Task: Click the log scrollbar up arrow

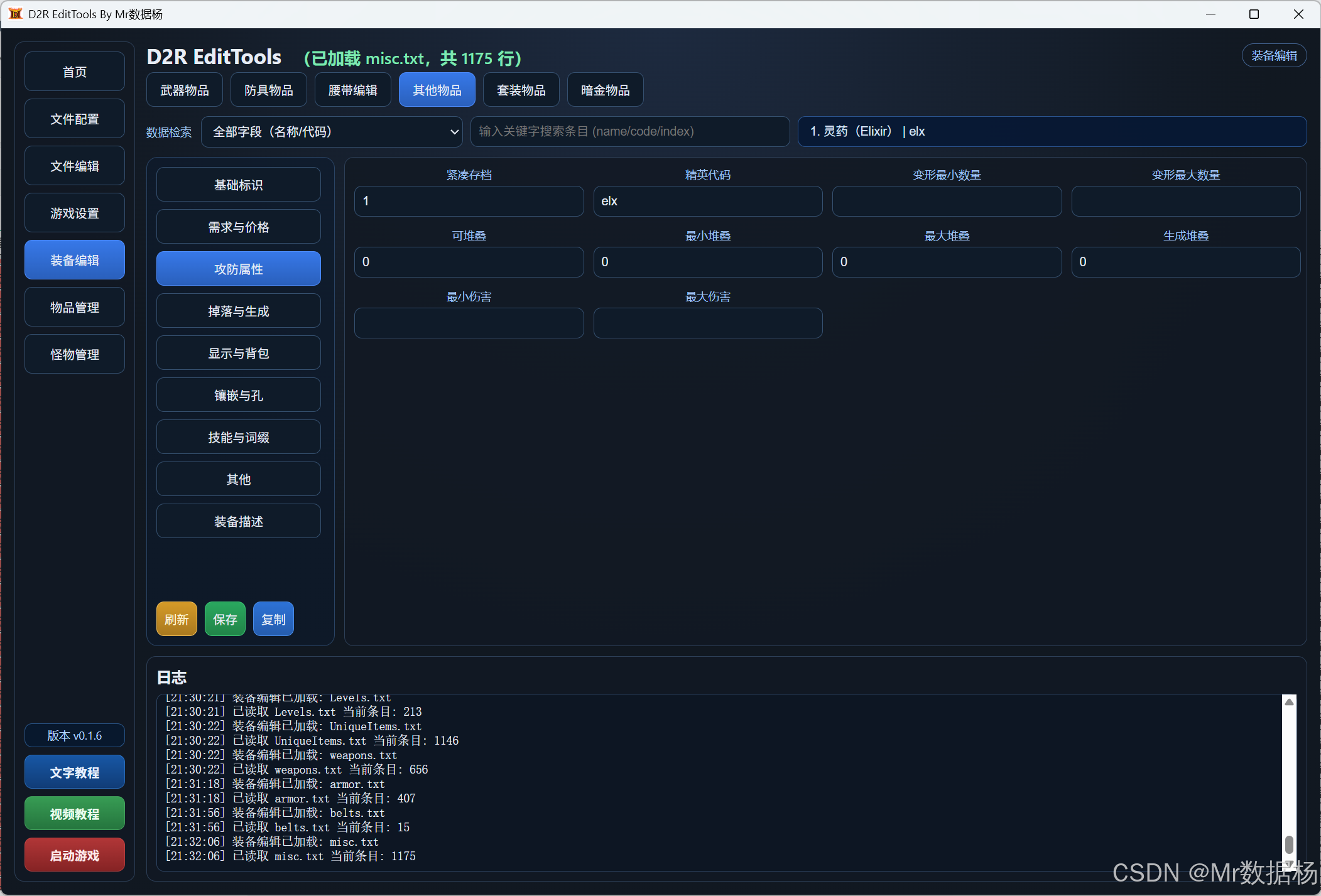Action: click(1289, 702)
